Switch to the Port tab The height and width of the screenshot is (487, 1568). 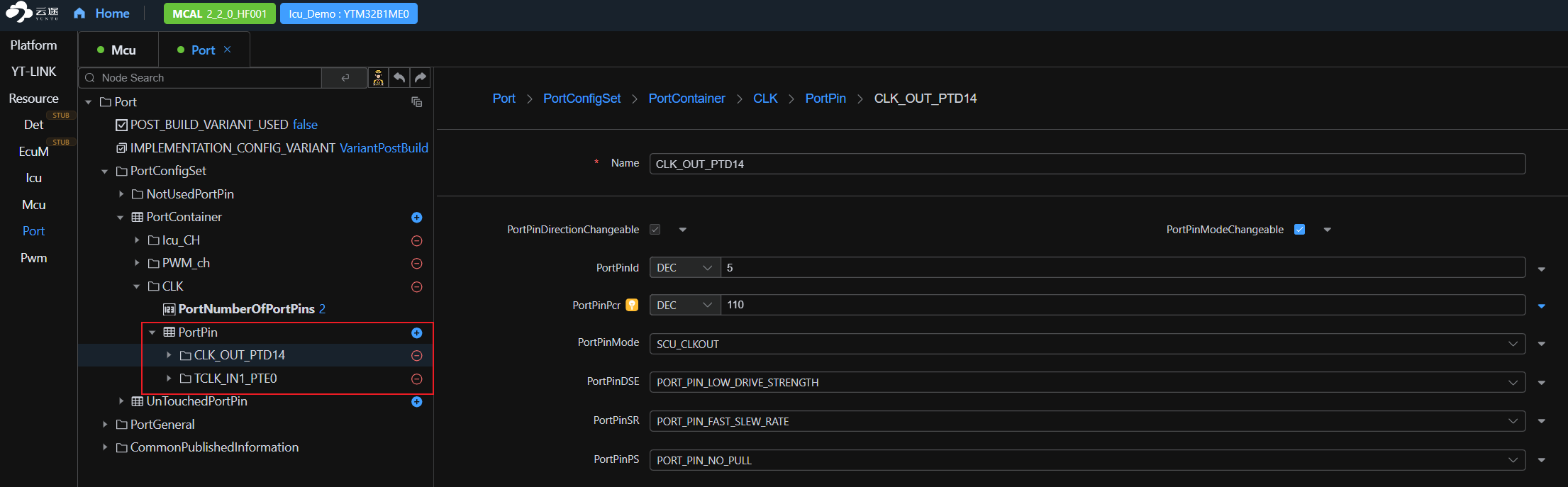(x=203, y=50)
